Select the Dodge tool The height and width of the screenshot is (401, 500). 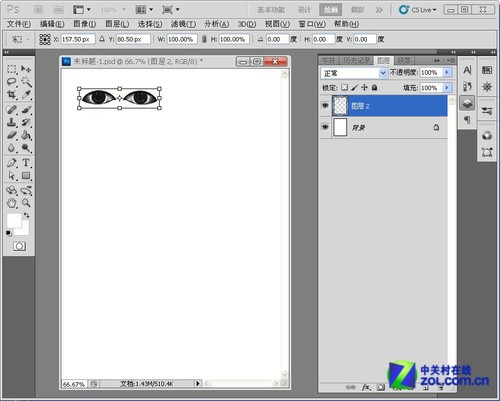26,148
